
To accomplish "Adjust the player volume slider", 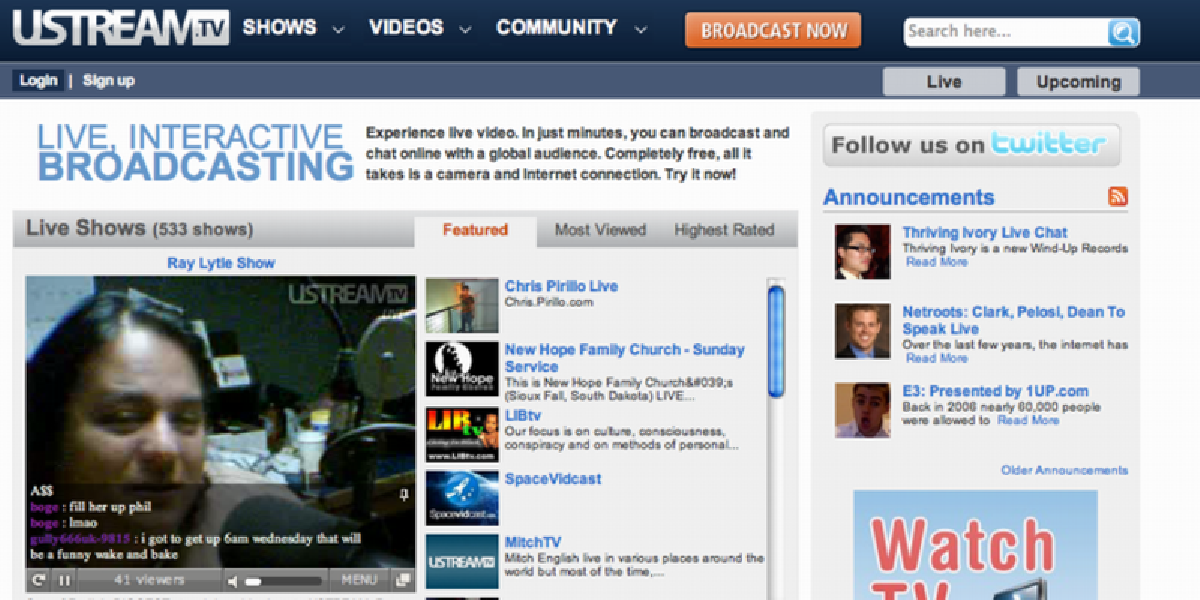I will click(284, 580).
